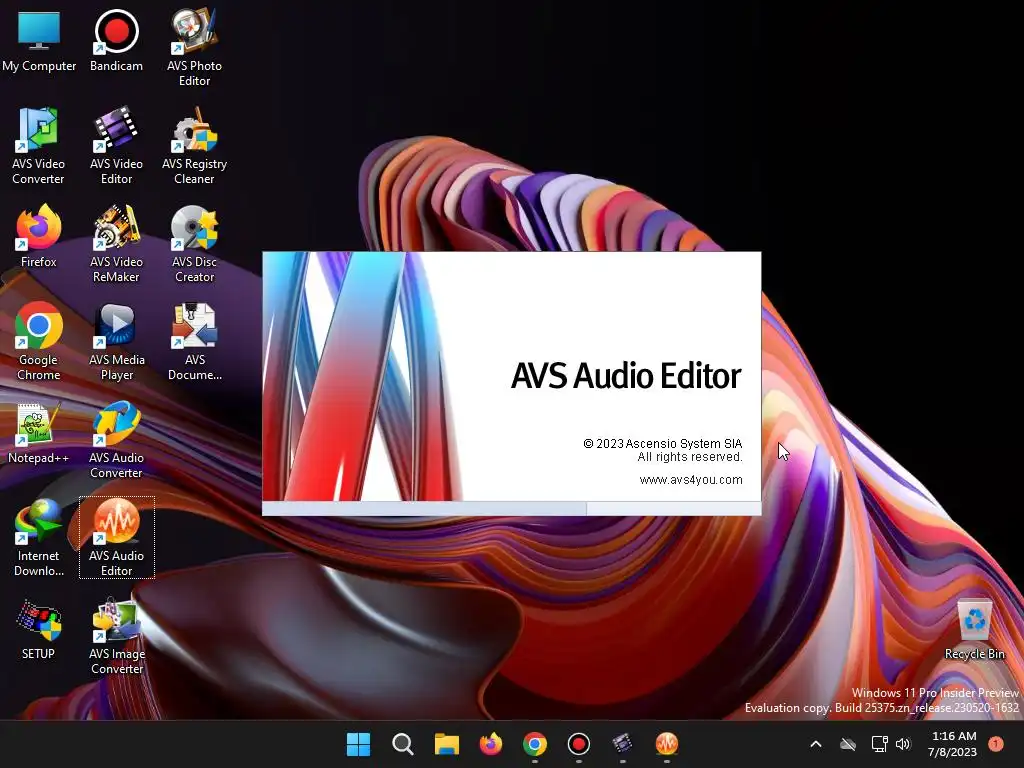This screenshot has height=768, width=1024.
Task: Select the AVS Disc Creator shortcut
Action: 194,244
